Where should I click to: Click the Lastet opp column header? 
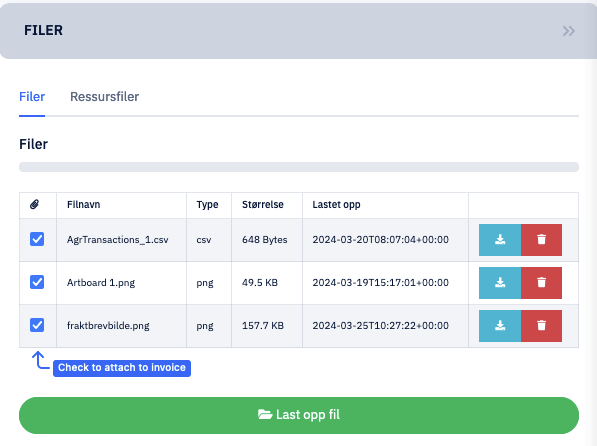(x=336, y=205)
